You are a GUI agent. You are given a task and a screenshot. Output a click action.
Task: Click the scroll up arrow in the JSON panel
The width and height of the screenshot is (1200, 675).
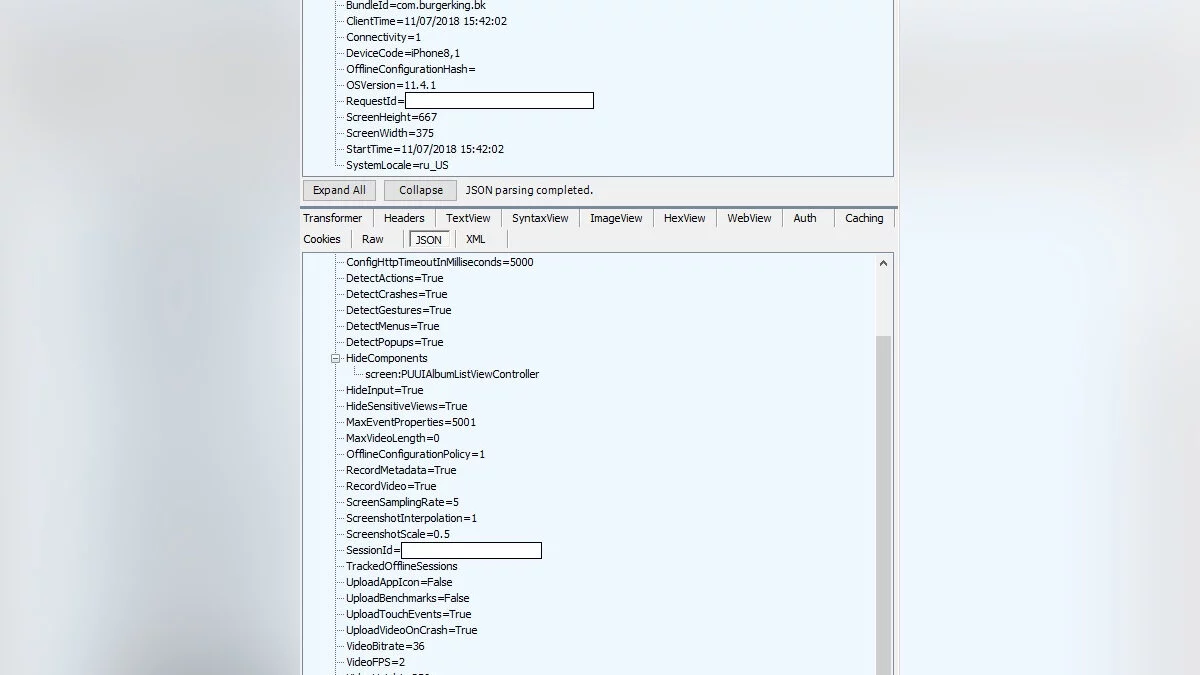[x=883, y=263]
